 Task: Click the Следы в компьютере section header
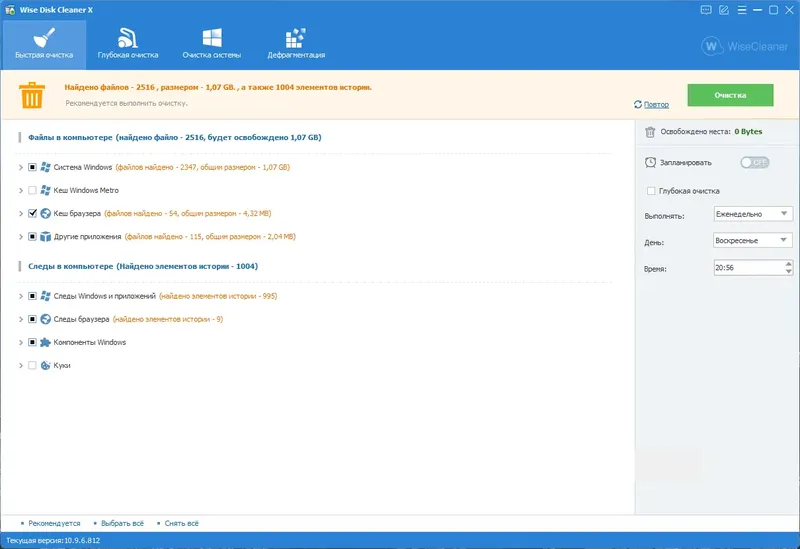point(143,266)
